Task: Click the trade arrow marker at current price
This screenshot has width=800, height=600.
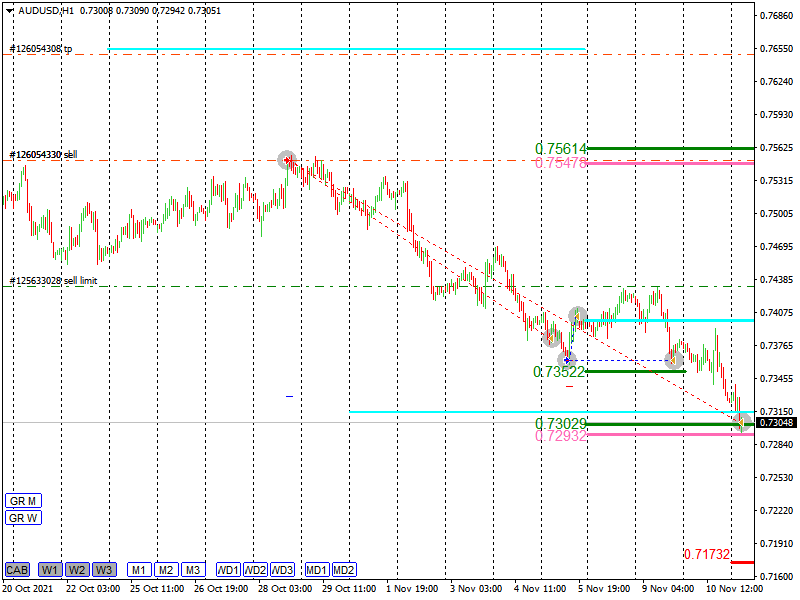Action: [x=743, y=423]
